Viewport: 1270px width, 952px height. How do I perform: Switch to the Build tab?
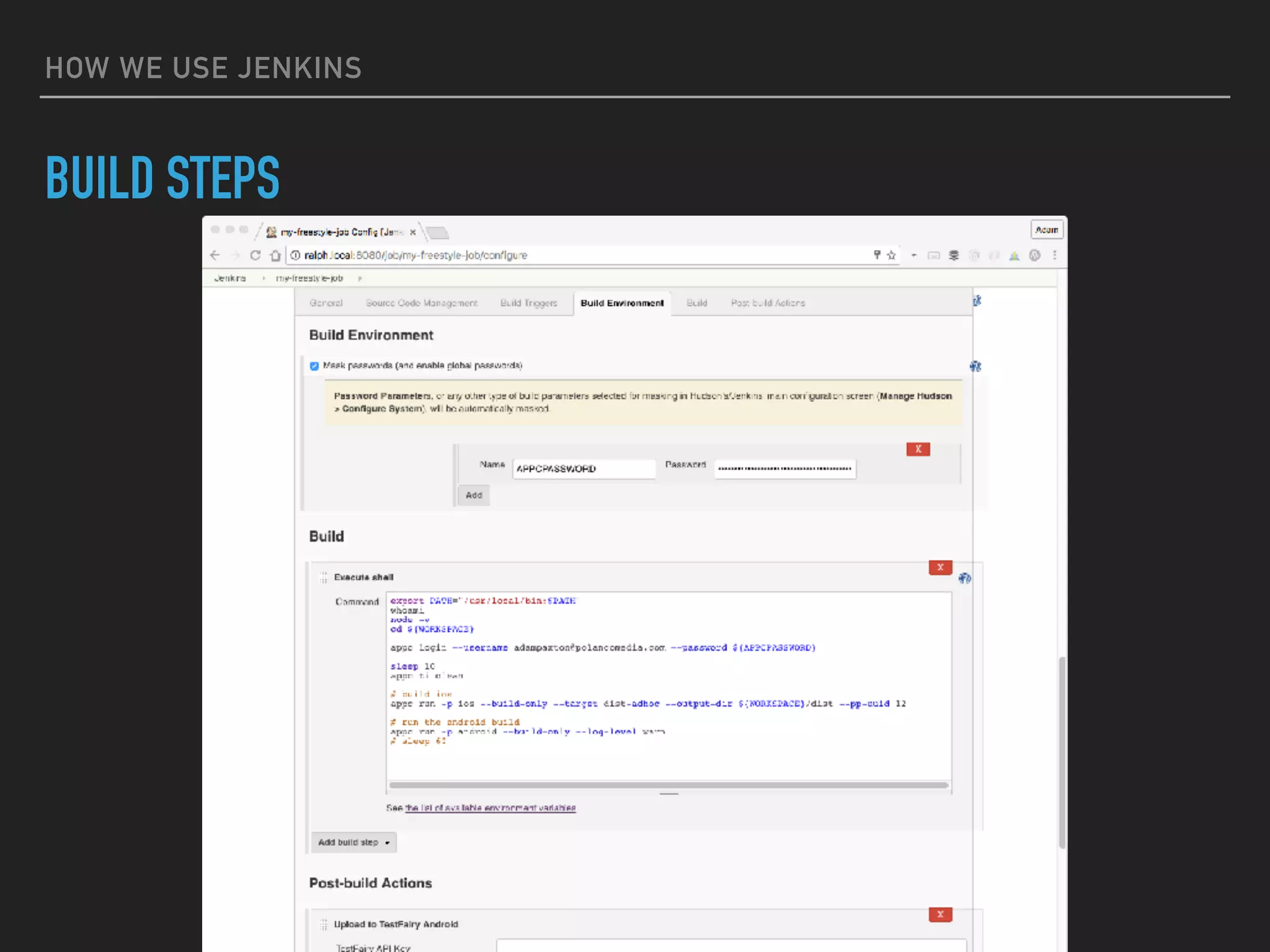click(x=697, y=303)
